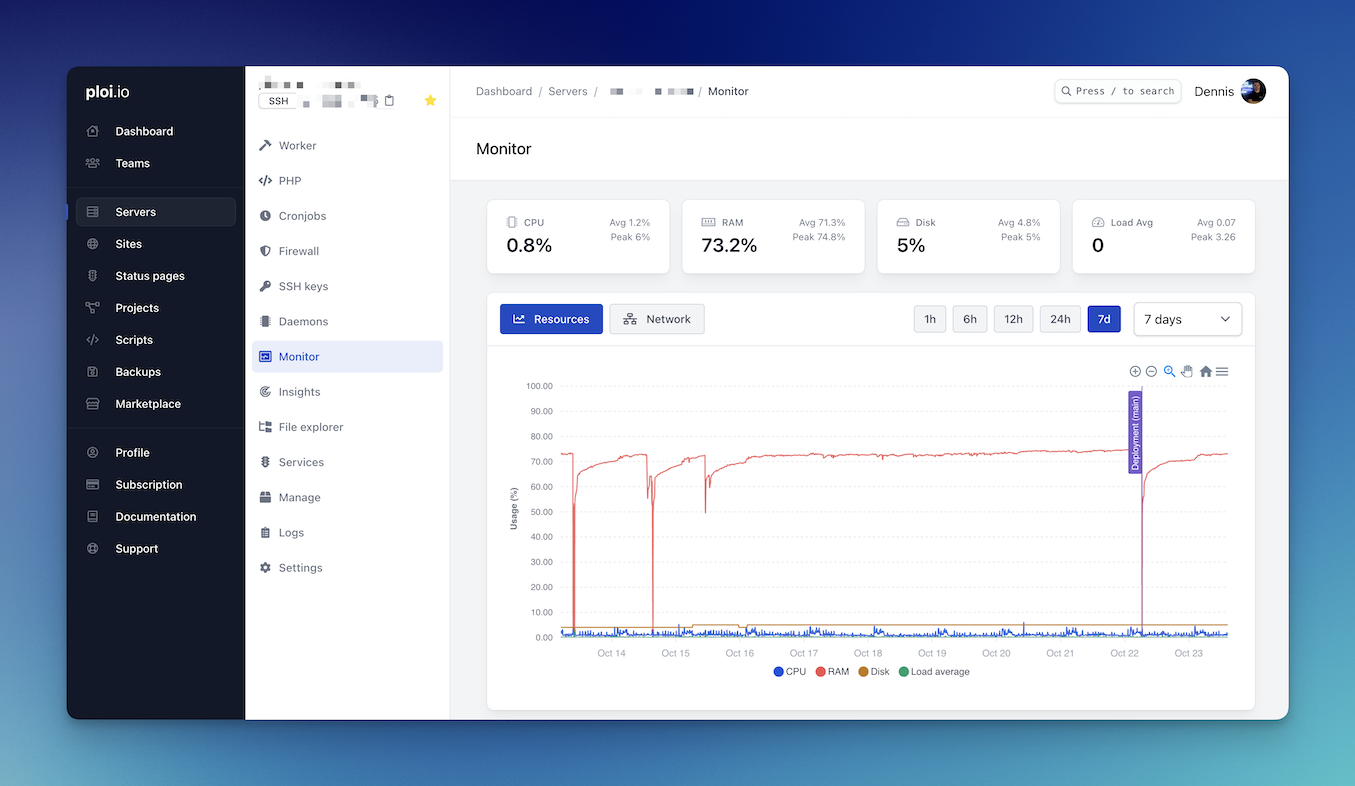Viewport: 1355px width, 786px height.
Task: Activate the chart panning hand tool
Action: pyautogui.click(x=1187, y=371)
